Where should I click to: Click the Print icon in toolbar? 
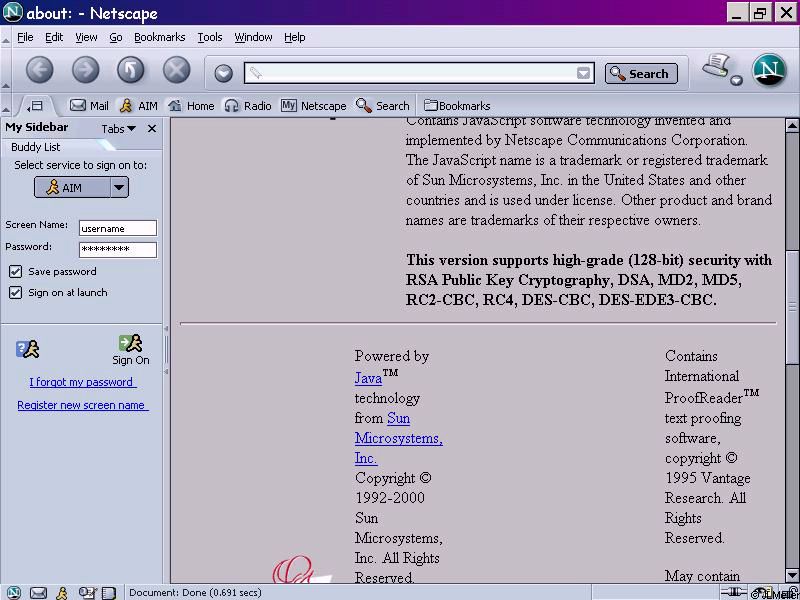click(716, 67)
